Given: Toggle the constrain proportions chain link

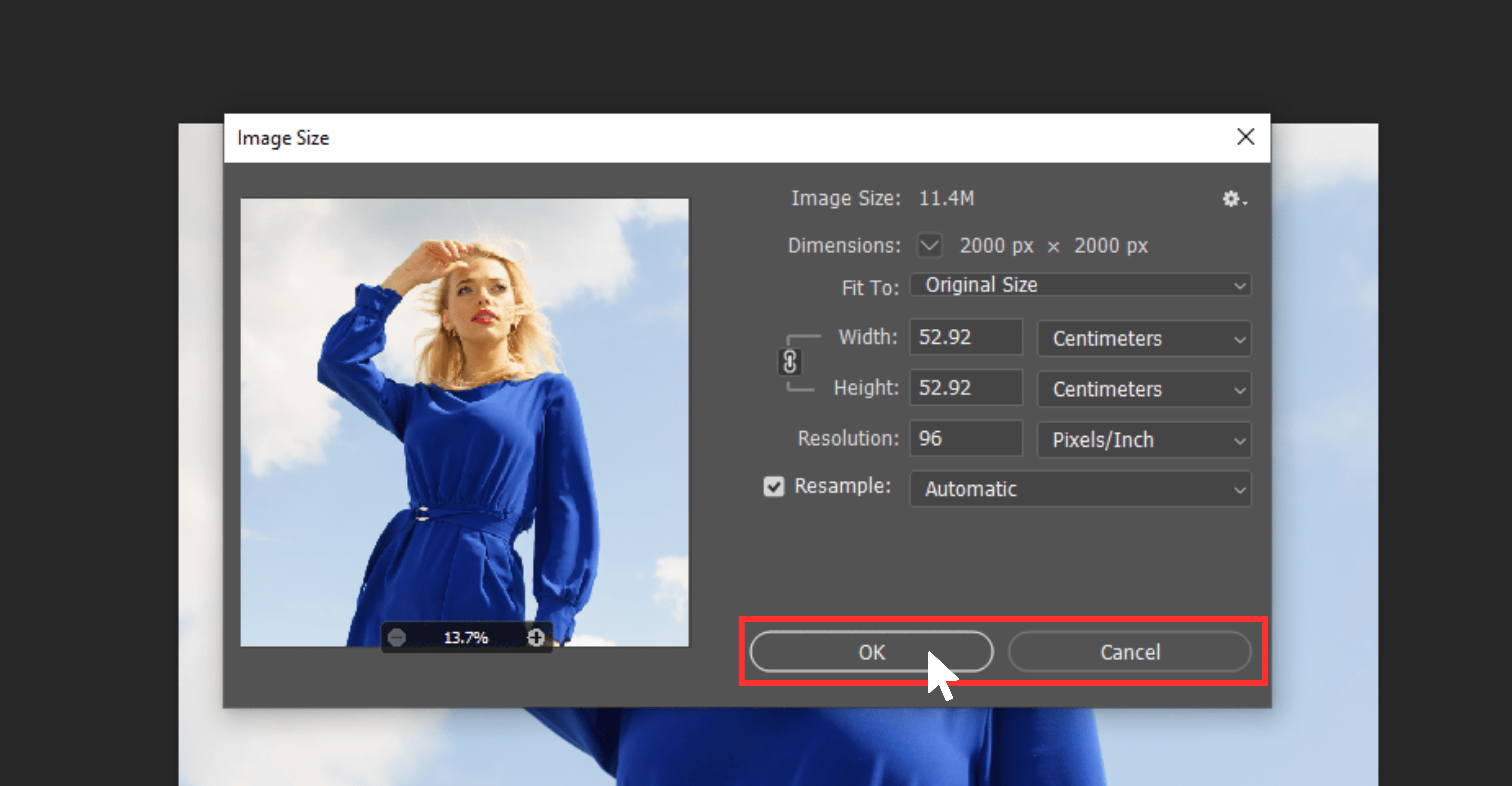Looking at the screenshot, I should pos(789,362).
